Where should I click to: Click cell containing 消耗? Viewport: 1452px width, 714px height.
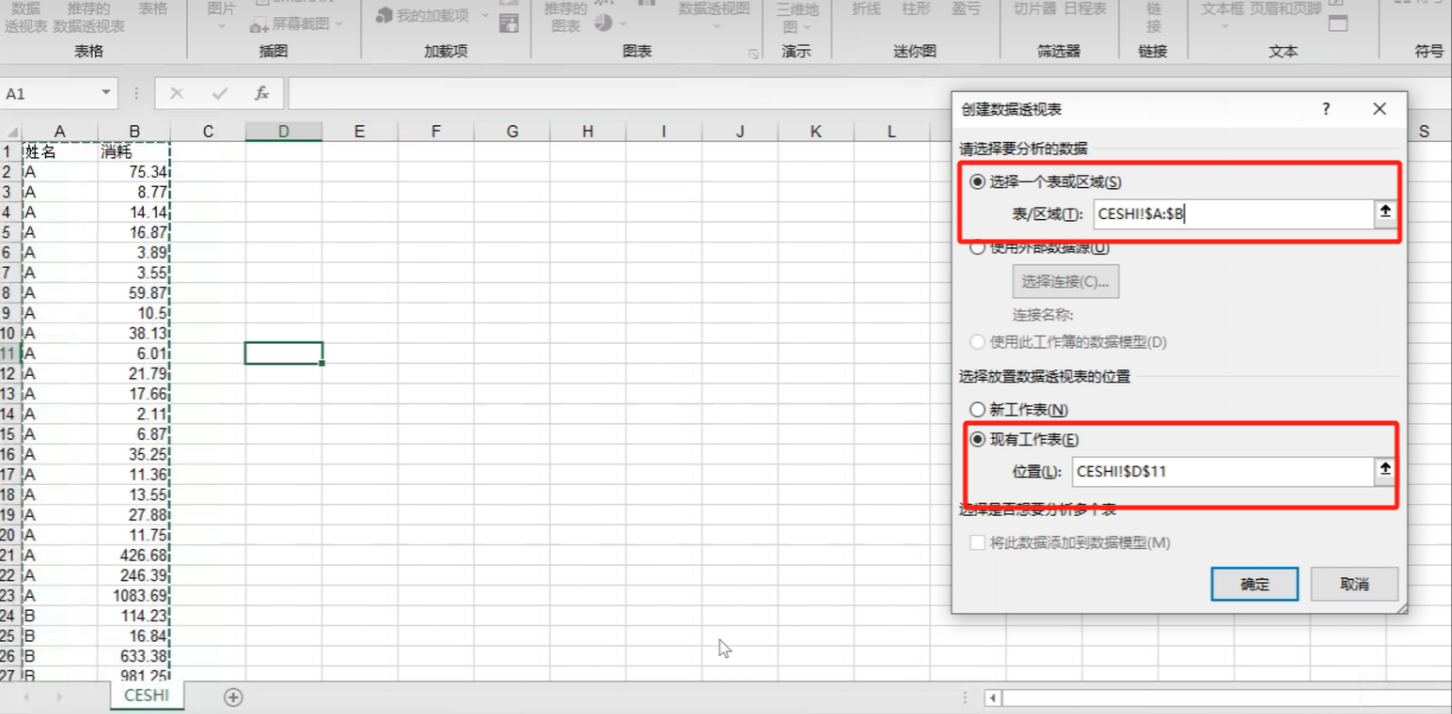click(134, 152)
